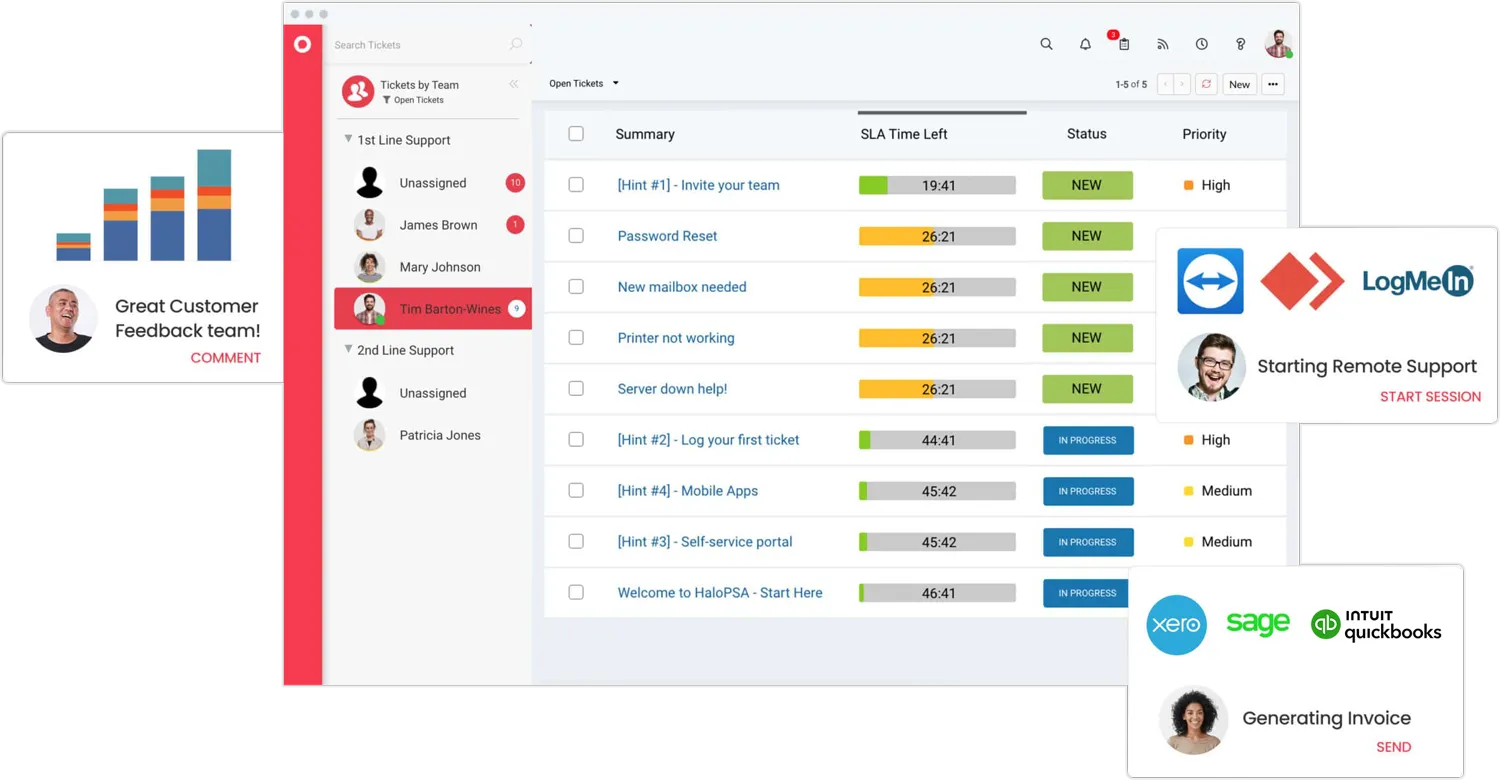View tasks by clicking the clipboard icon
Screen dimensions: 1500x780
pos(1122,44)
